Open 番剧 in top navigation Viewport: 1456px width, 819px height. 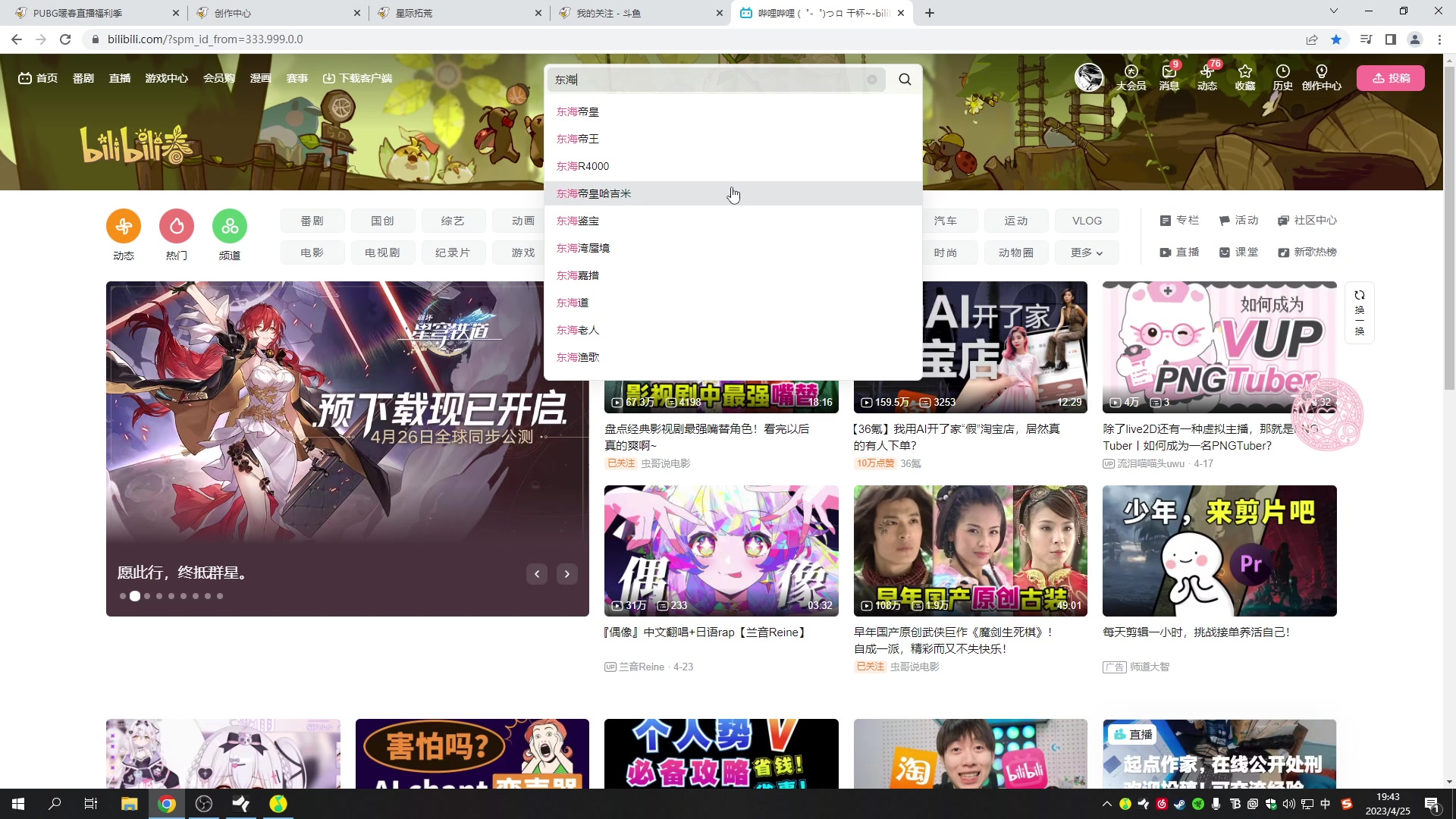point(83,78)
